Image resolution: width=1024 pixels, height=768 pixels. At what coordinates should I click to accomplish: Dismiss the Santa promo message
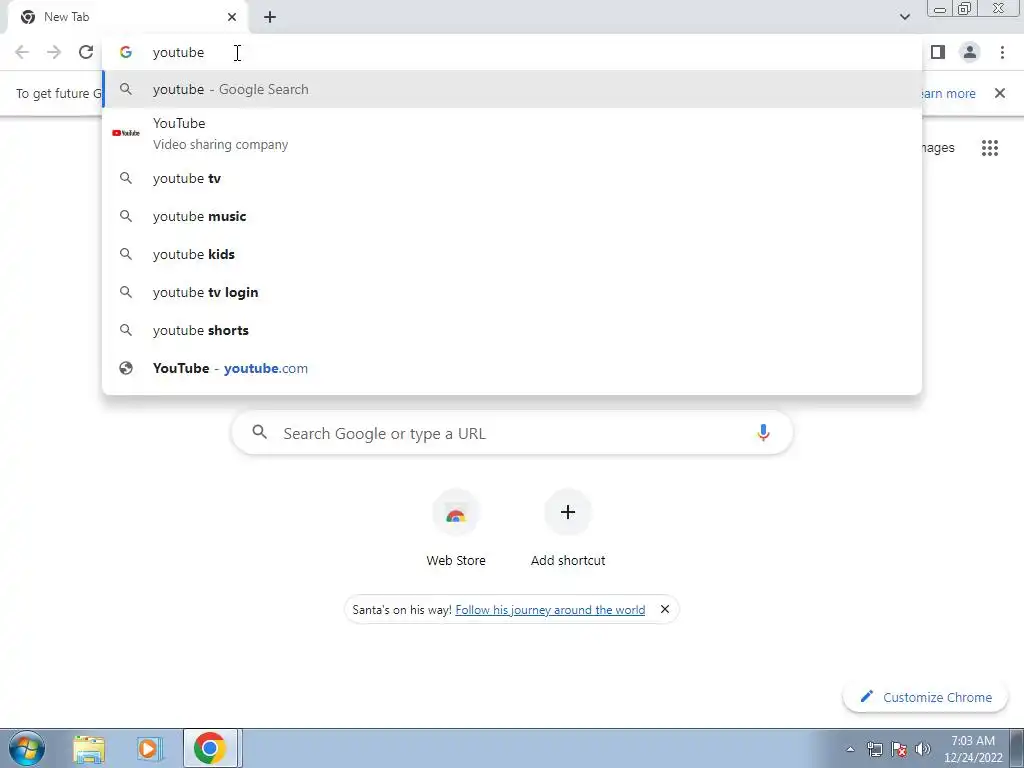pos(665,609)
